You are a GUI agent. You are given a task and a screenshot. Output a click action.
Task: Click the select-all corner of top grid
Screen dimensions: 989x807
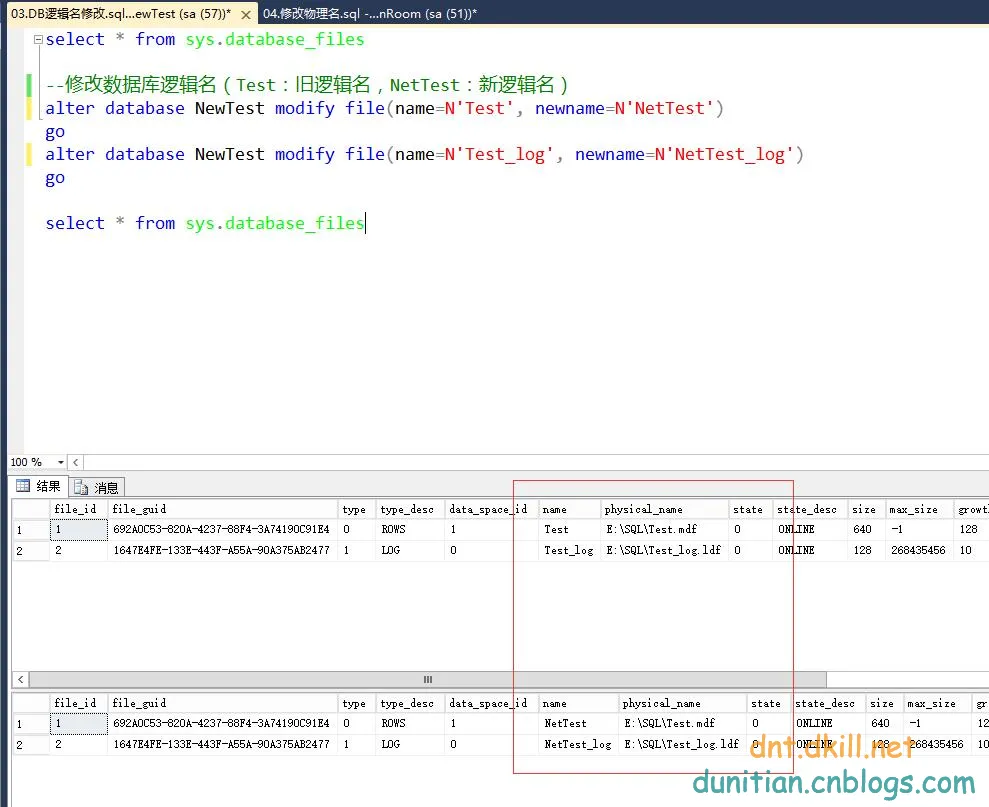(30, 509)
